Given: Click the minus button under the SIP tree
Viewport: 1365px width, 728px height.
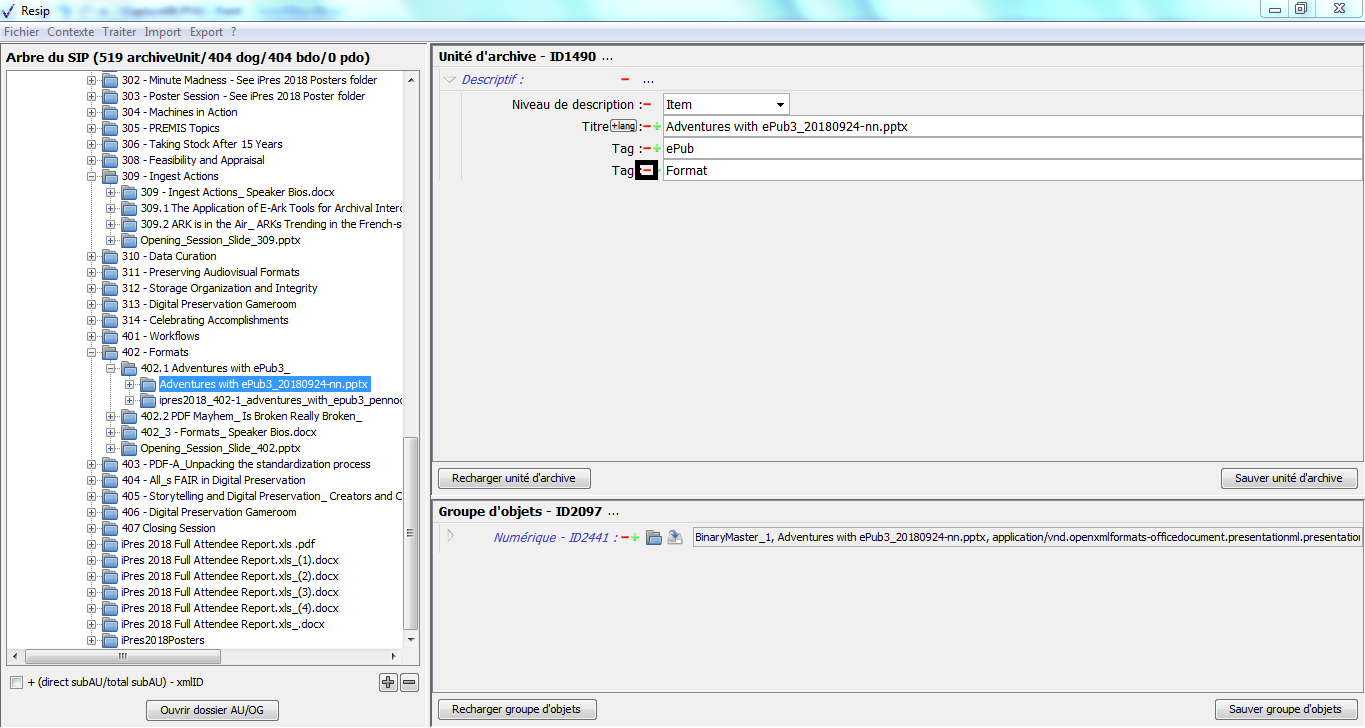Looking at the screenshot, I should coord(409,683).
